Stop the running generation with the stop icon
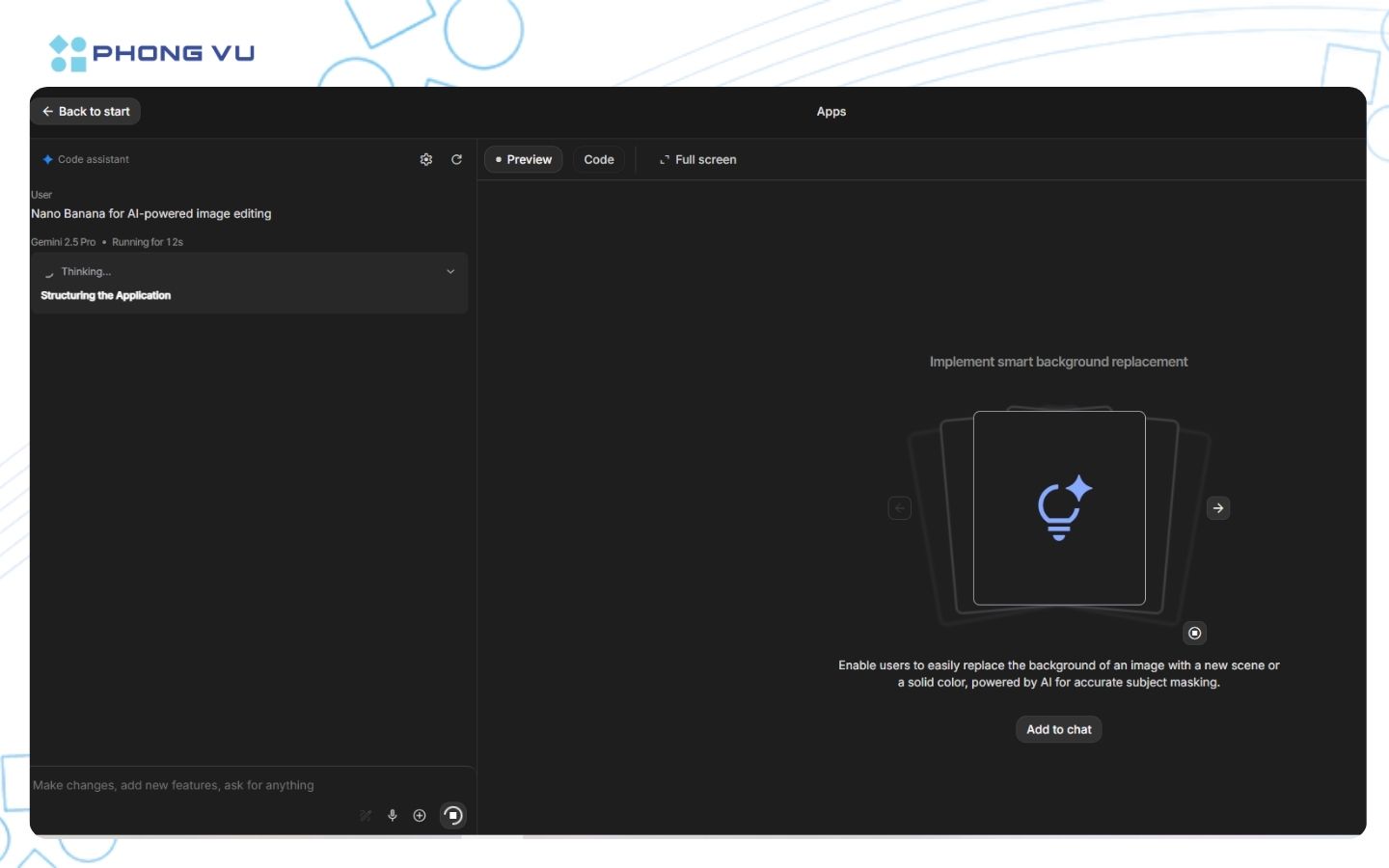 (452, 815)
